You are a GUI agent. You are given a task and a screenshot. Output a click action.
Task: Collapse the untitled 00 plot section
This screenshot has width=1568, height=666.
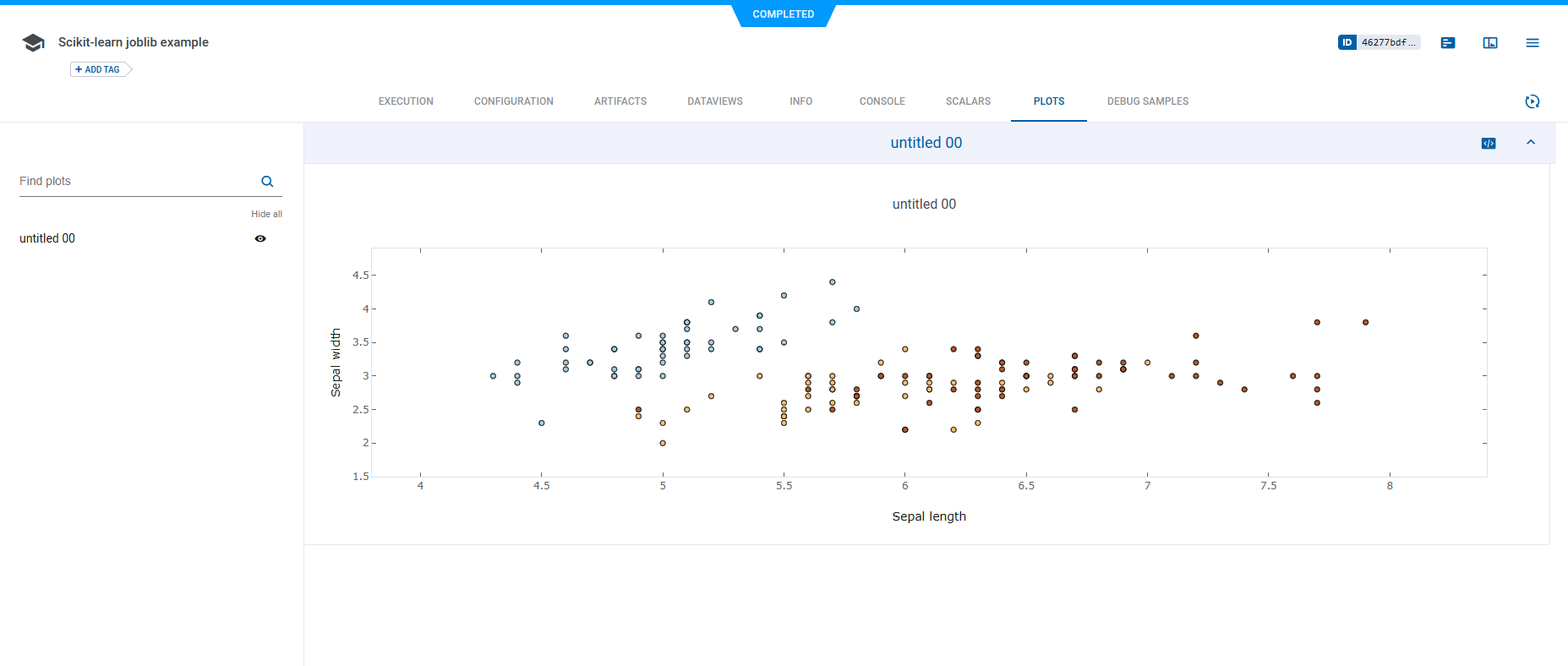pos(1531,143)
